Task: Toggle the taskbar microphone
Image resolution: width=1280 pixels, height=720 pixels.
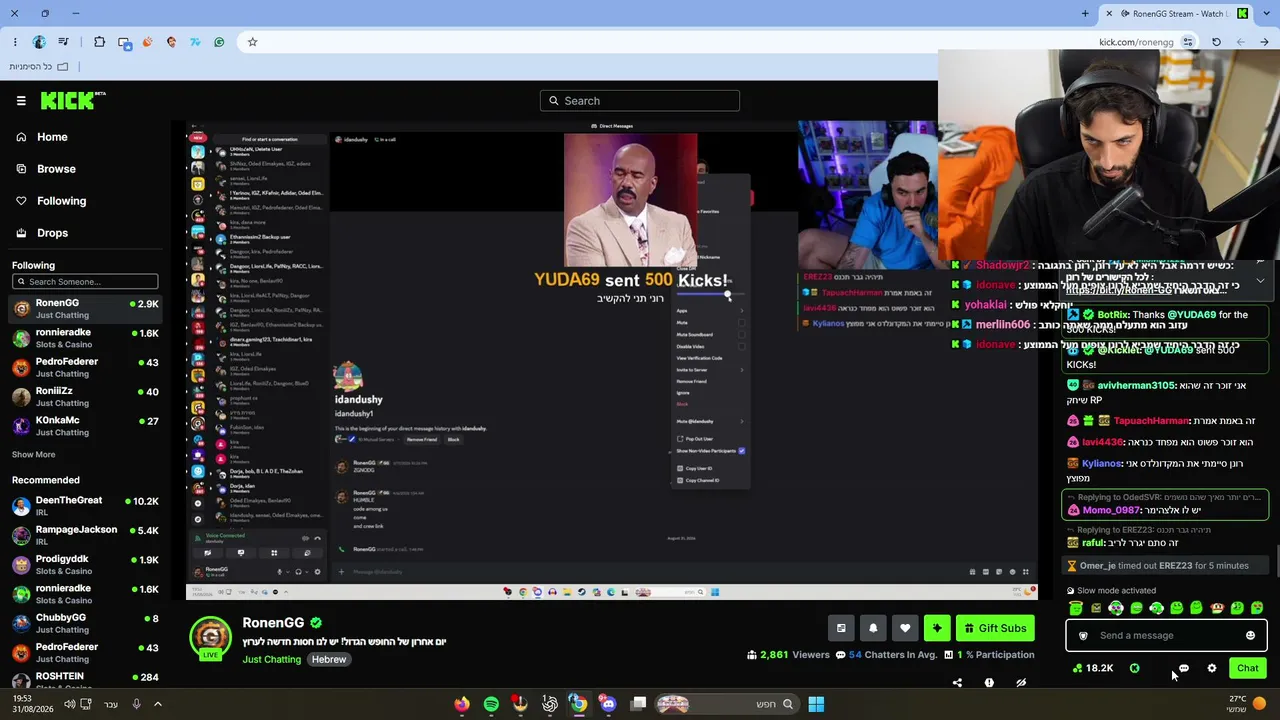Action: click(x=136, y=704)
